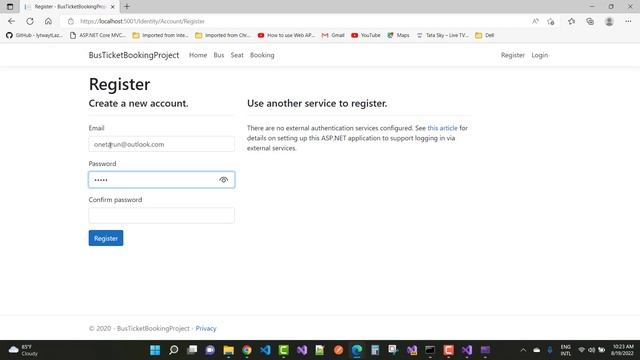Open the Snipping Tool taskbar icon
This screenshot has width=640, height=360.
(x=393, y=350)
